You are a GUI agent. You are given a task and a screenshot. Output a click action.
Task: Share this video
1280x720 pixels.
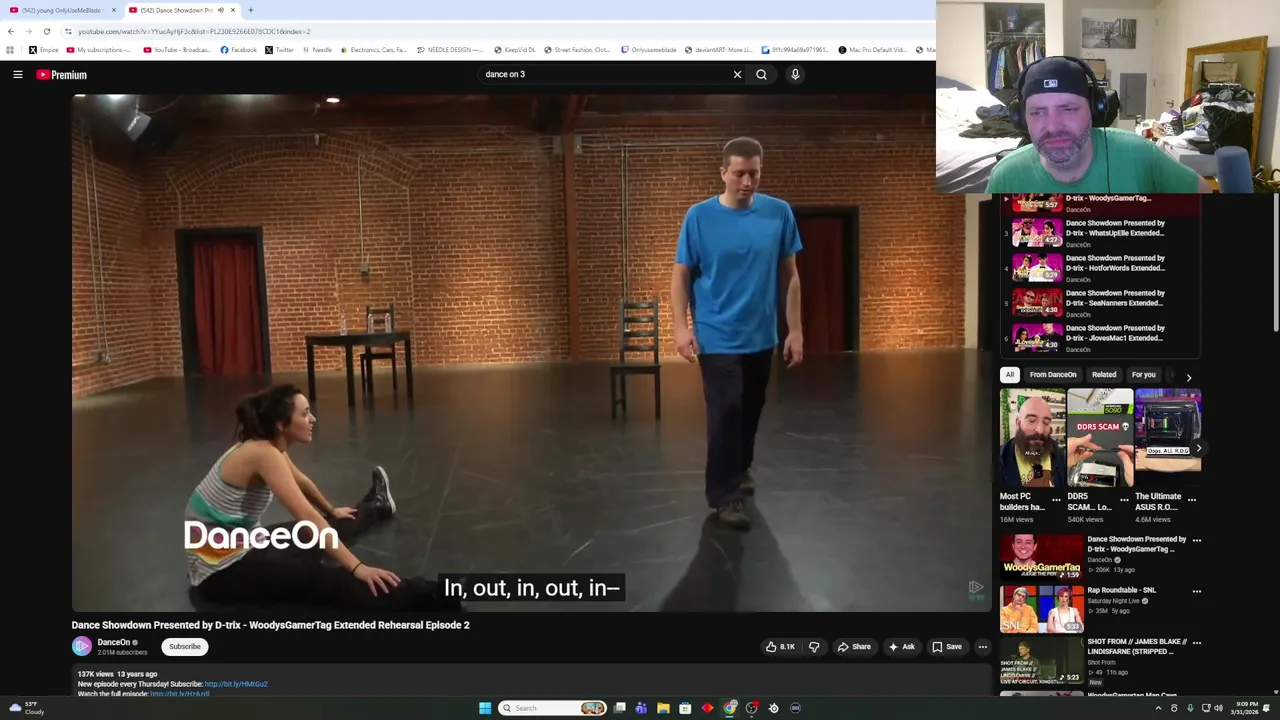tap(853, 647)
